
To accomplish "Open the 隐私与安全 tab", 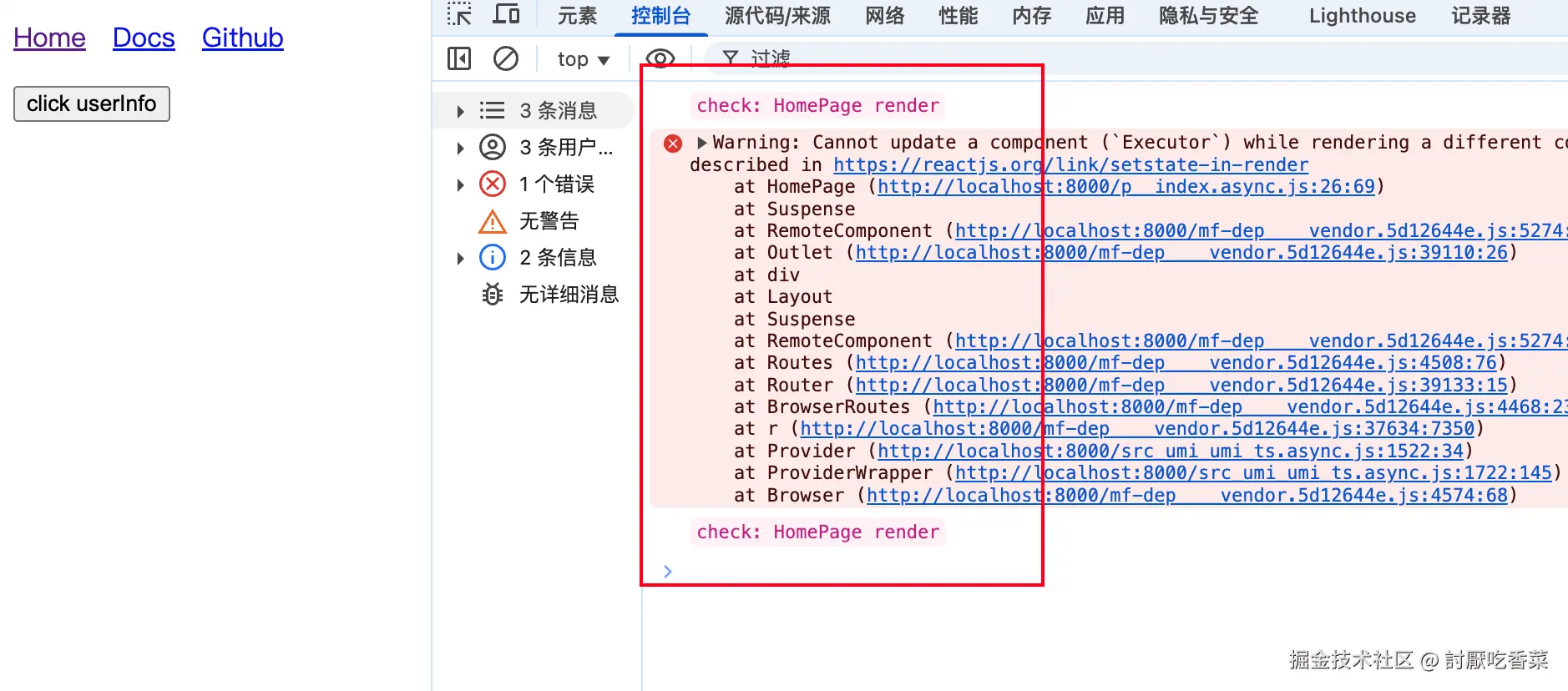I will 1209,16.
